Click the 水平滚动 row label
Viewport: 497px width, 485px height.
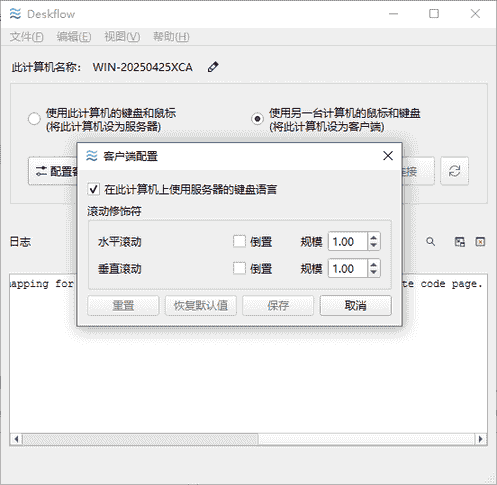tap(120, 242)
